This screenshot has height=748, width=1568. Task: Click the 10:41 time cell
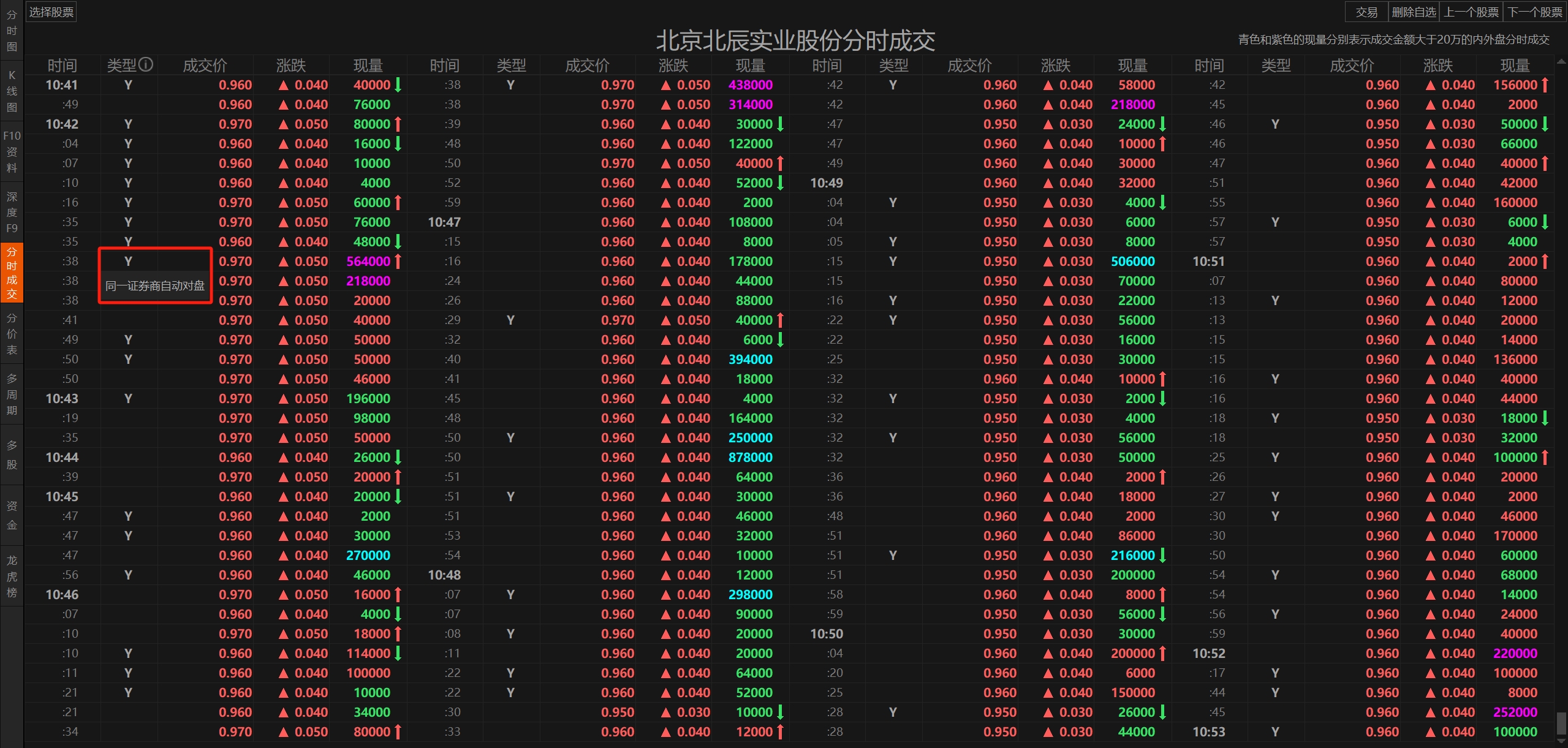point(62,85)
